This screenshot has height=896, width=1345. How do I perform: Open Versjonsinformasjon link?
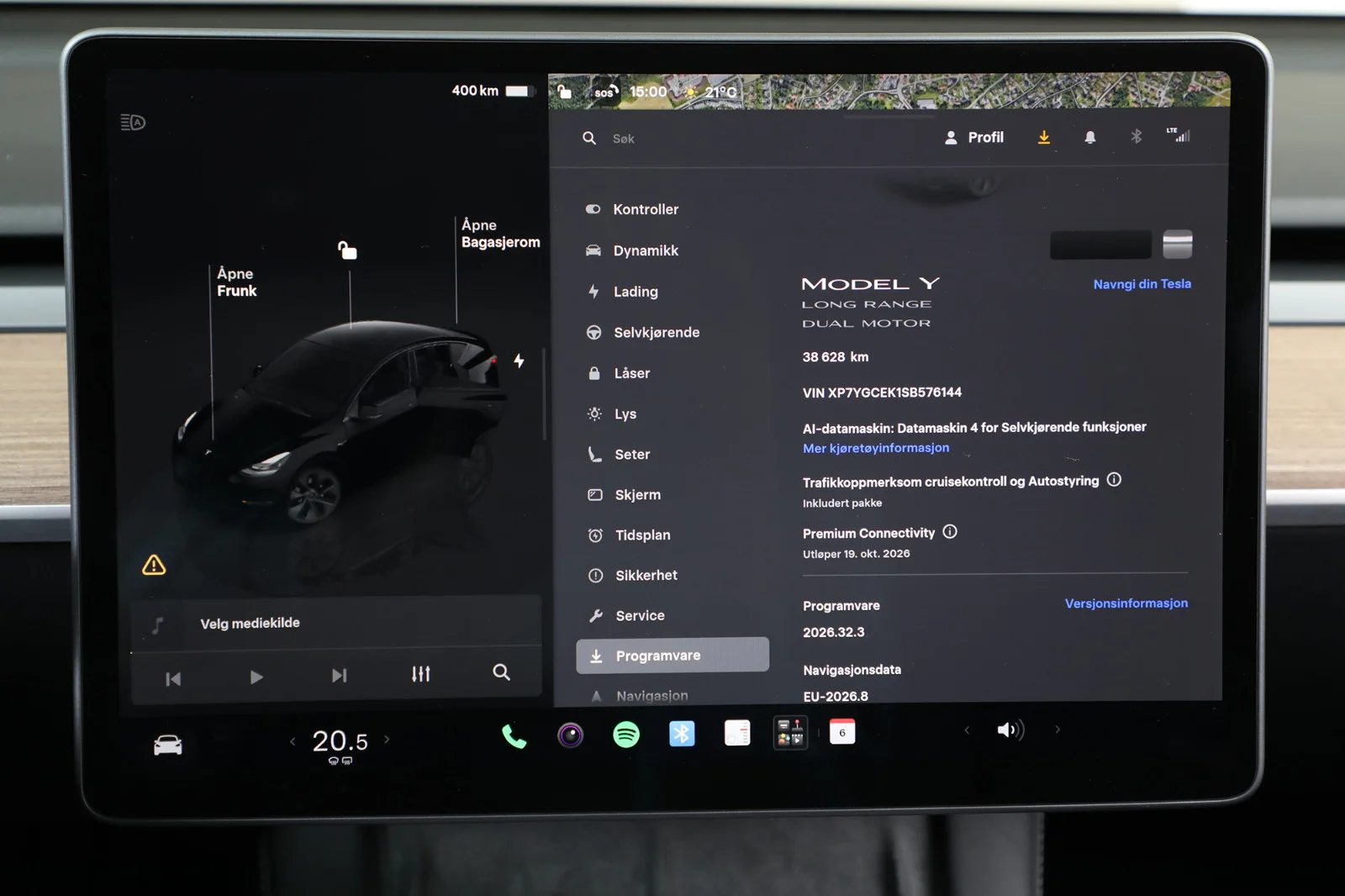(x=1126, y=603)
